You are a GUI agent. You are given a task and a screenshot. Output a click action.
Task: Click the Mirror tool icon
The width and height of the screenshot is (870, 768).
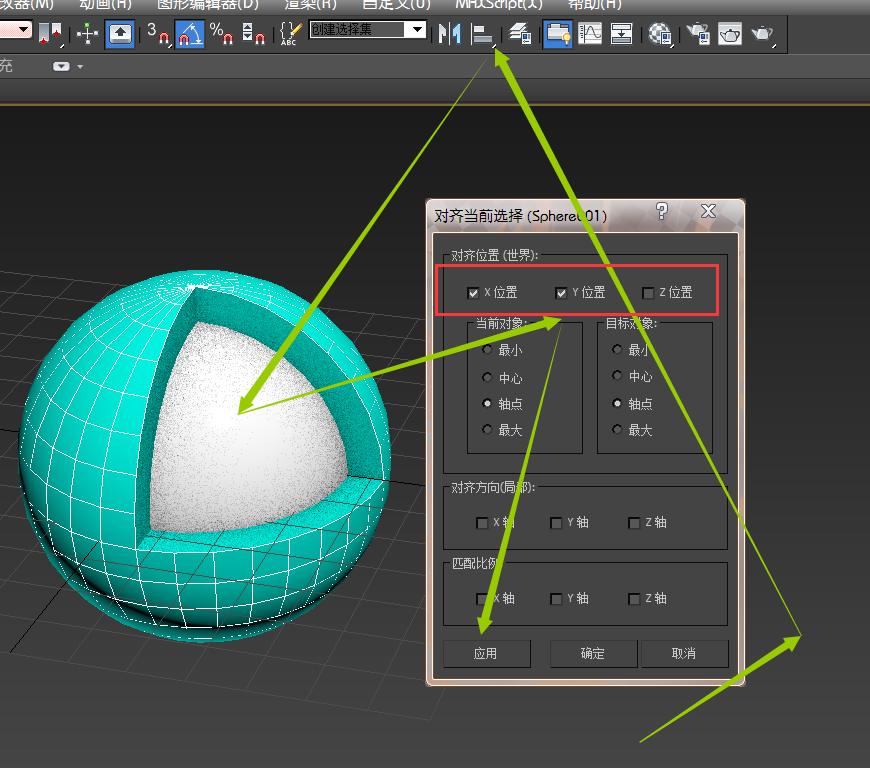(450, 34)
